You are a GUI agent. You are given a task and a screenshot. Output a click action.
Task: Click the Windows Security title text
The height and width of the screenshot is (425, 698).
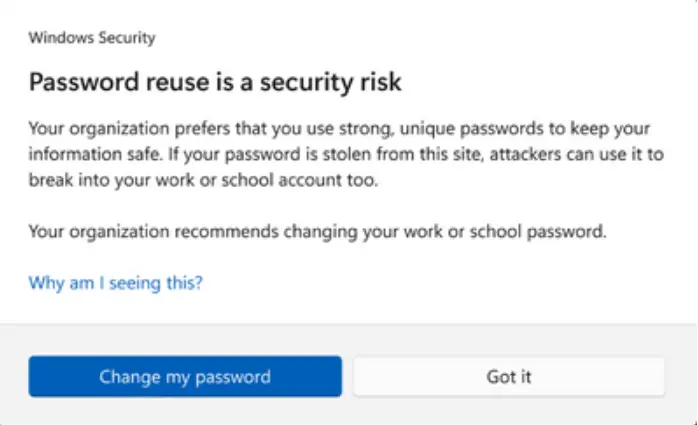(92, 39)
